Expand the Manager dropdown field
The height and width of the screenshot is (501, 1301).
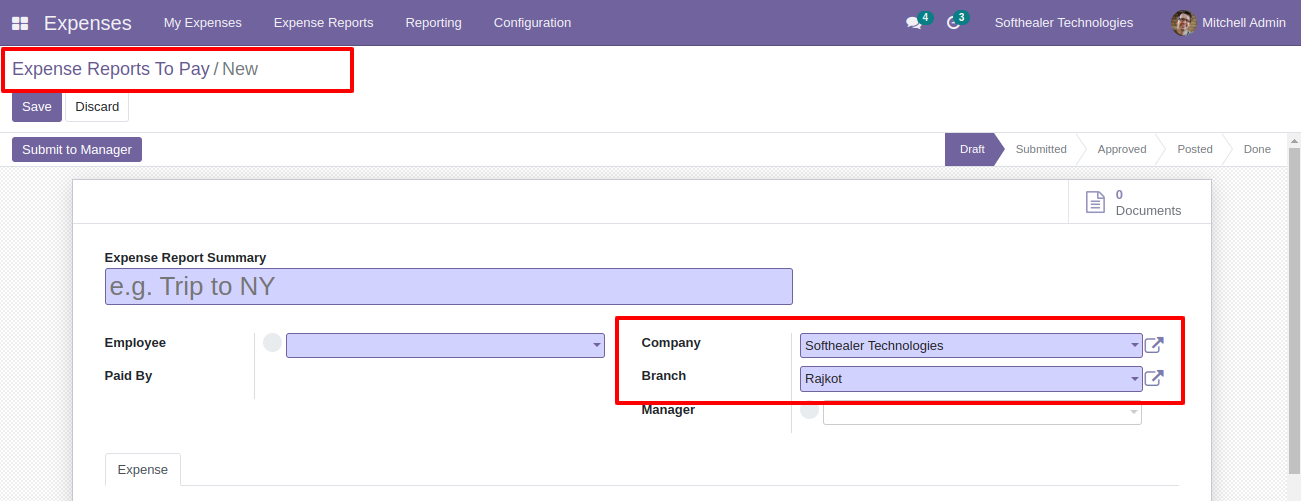click(x=982, y=412)
